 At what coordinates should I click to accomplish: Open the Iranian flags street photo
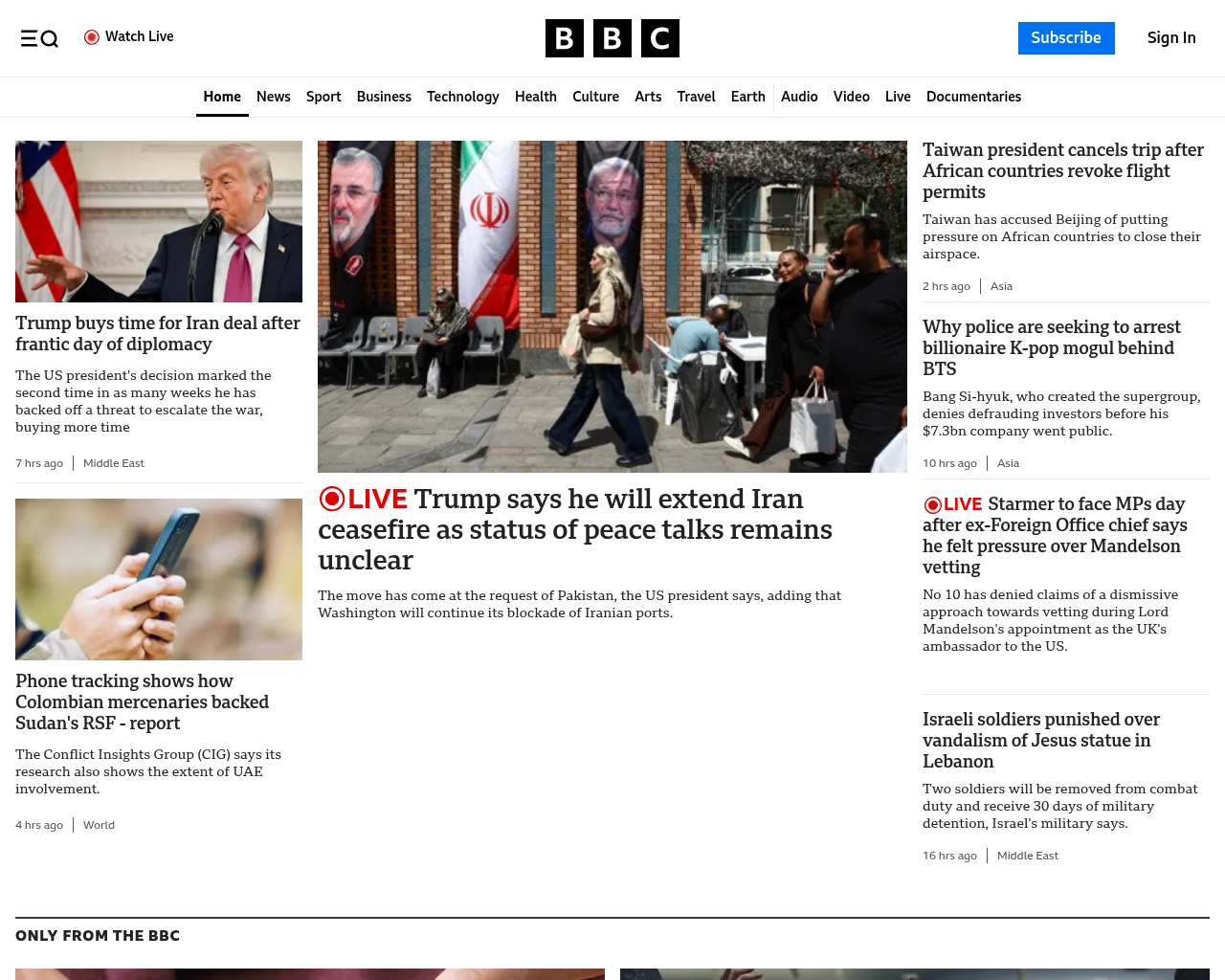(x=612, y=306)
